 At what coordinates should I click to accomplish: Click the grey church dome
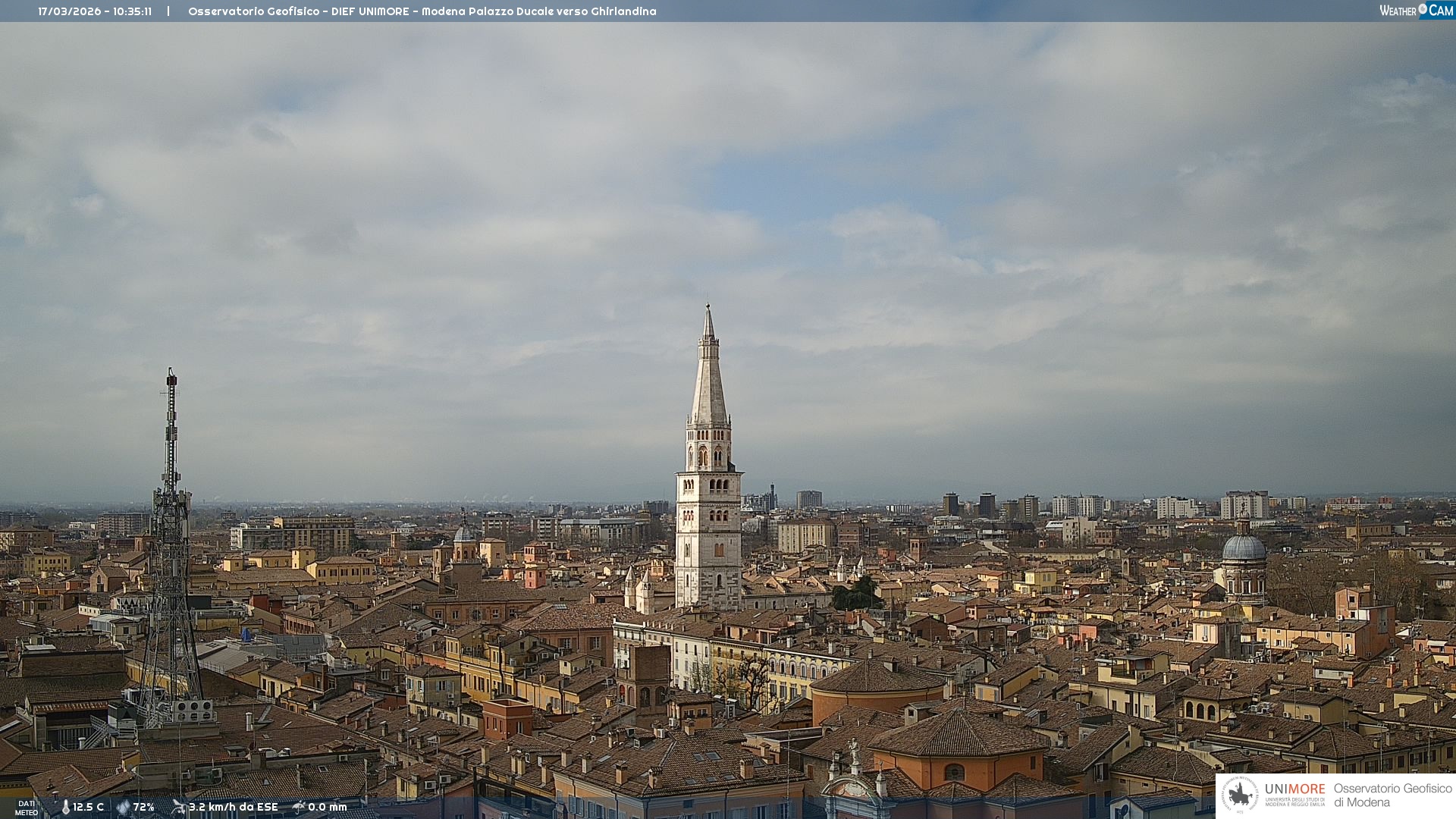pyautogui.click(x=1244, y=548)
